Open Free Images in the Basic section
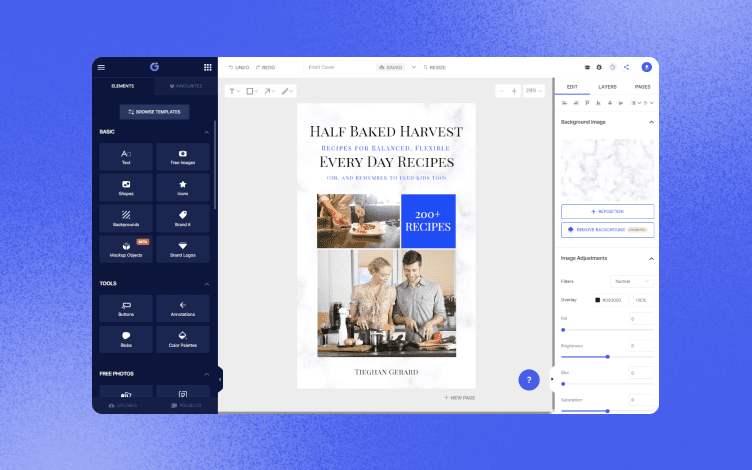The width and height of the screenshot is (752, 470). click(183, 156)
